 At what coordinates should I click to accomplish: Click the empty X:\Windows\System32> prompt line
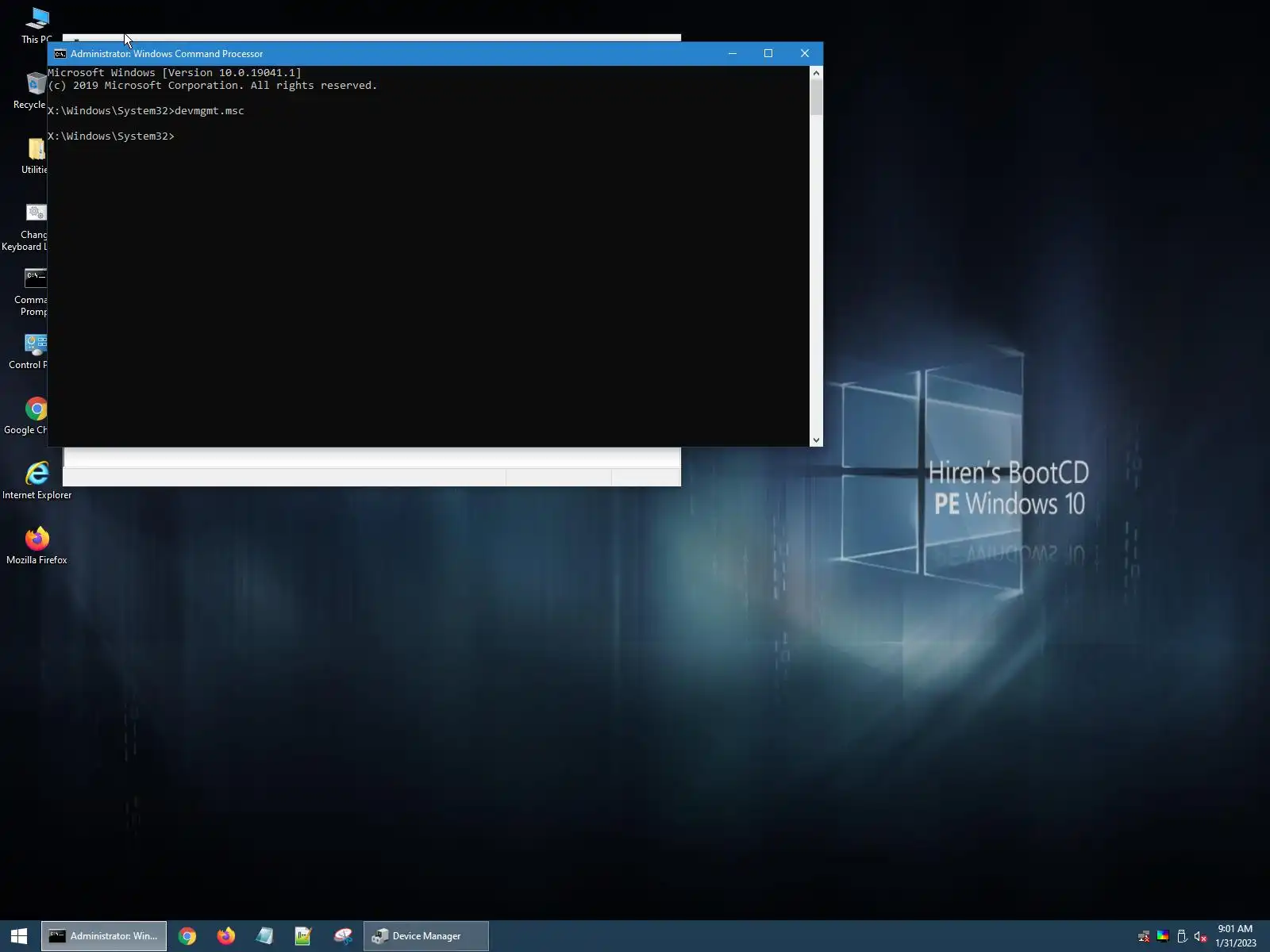click(x=111, y=136)
